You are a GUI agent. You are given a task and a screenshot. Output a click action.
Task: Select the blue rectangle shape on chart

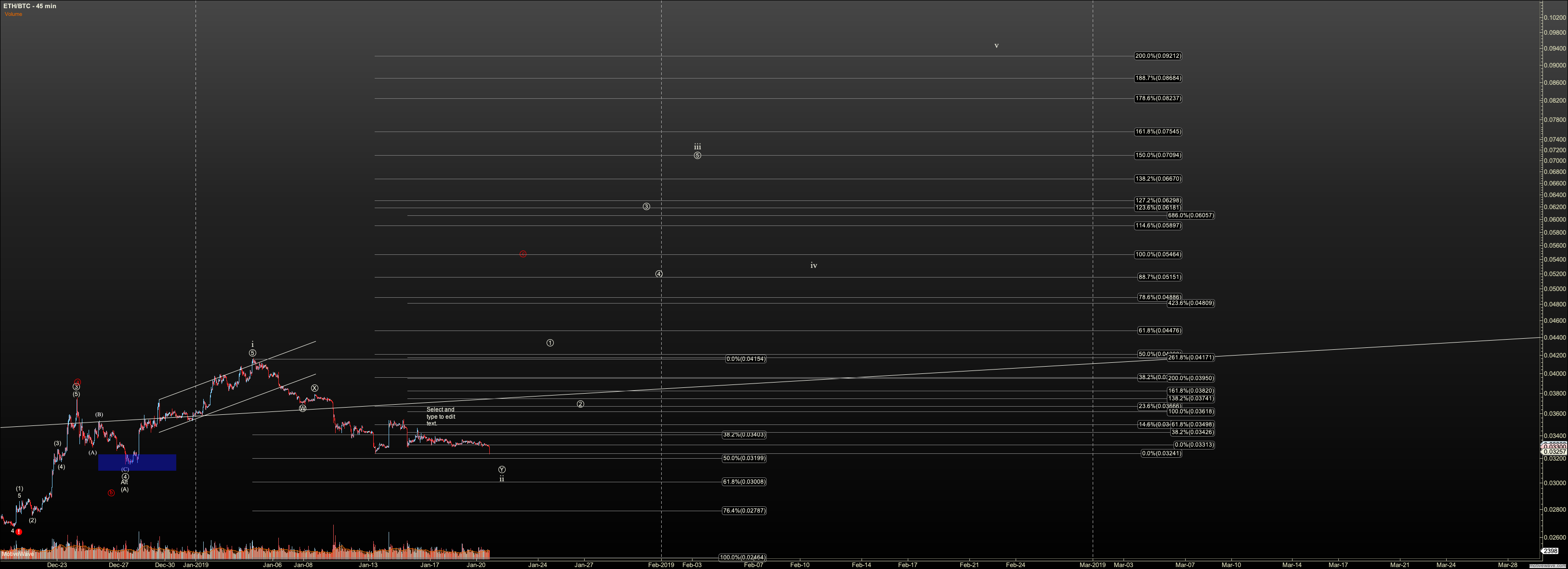click(x=137, y=463)
